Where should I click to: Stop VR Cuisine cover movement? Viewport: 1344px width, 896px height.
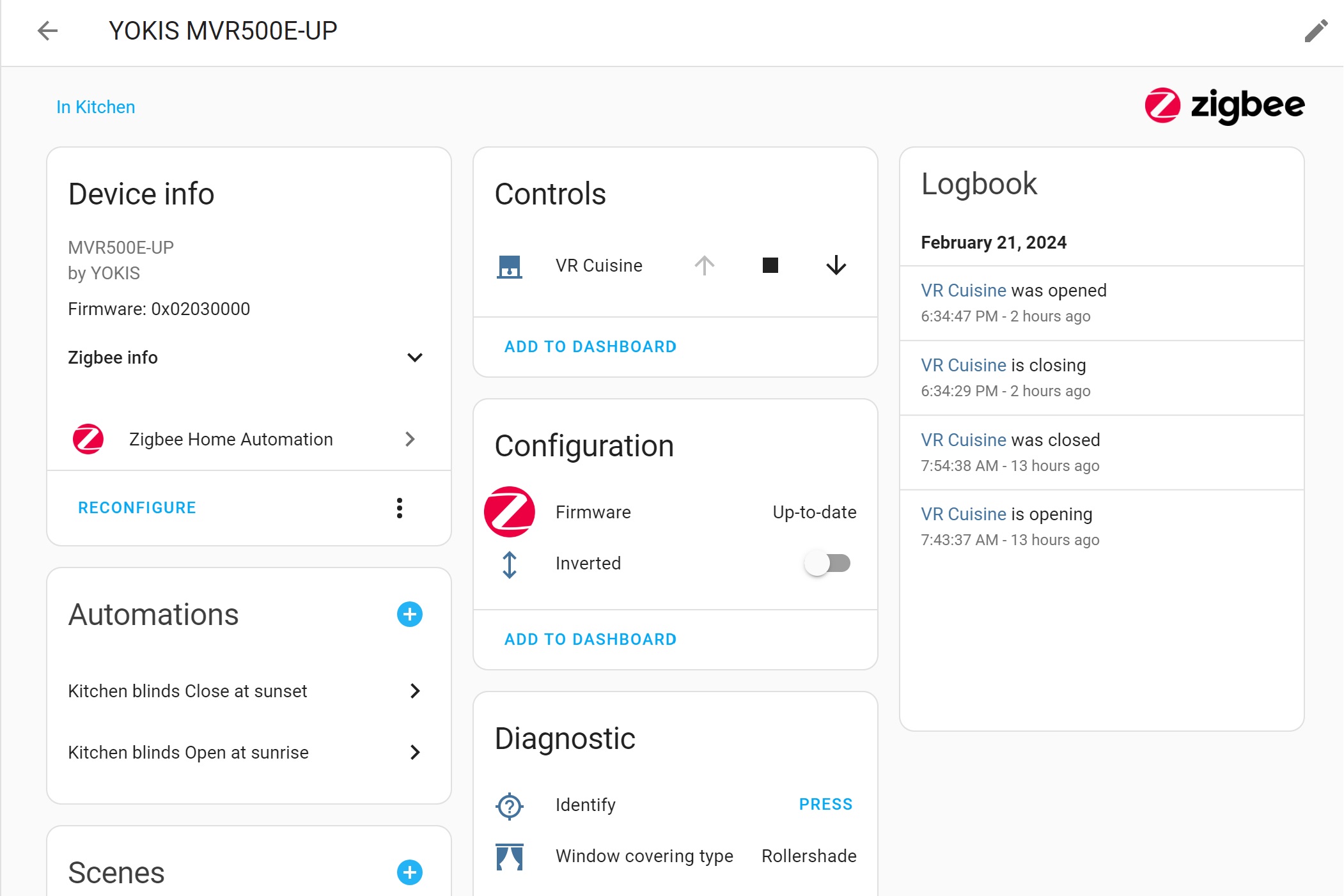click(770, 265)
